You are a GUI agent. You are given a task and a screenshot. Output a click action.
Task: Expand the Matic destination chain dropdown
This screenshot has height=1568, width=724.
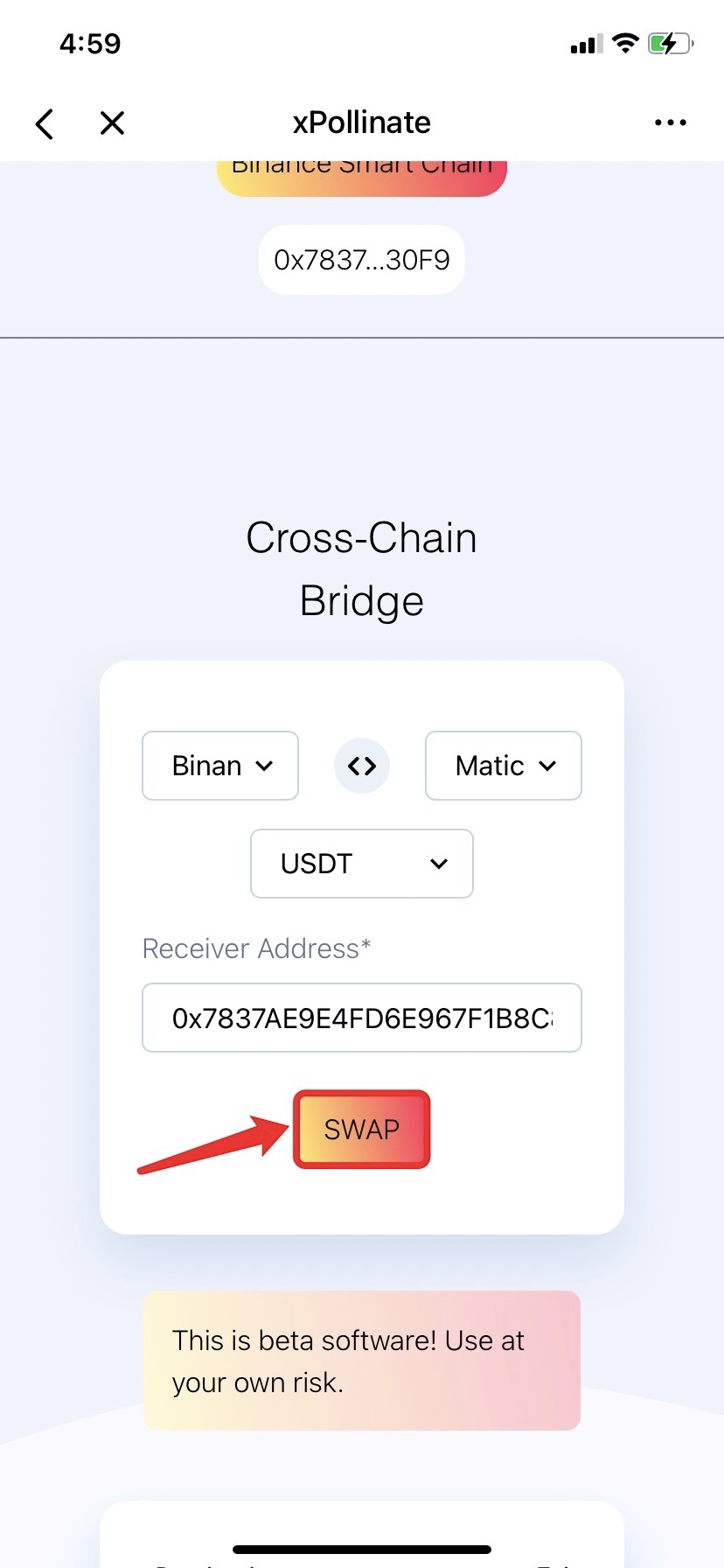click(x=504, y=766)
